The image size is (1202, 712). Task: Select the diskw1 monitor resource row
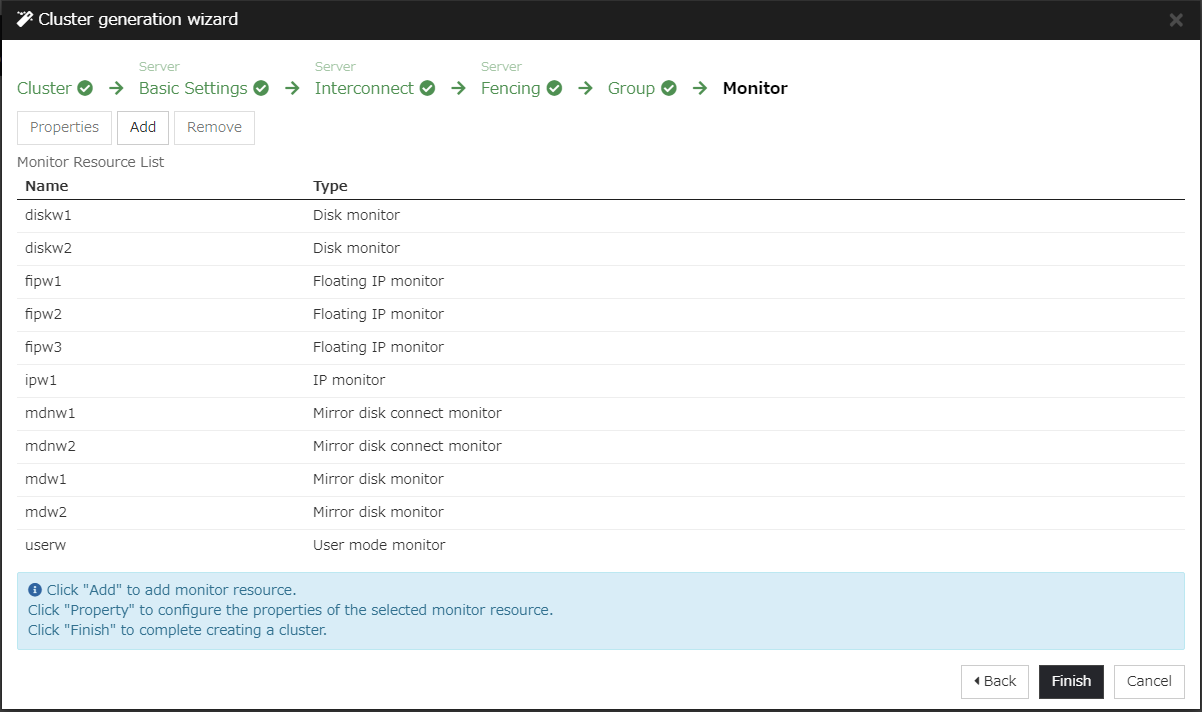pyautogui.click(x=200, y=214)
